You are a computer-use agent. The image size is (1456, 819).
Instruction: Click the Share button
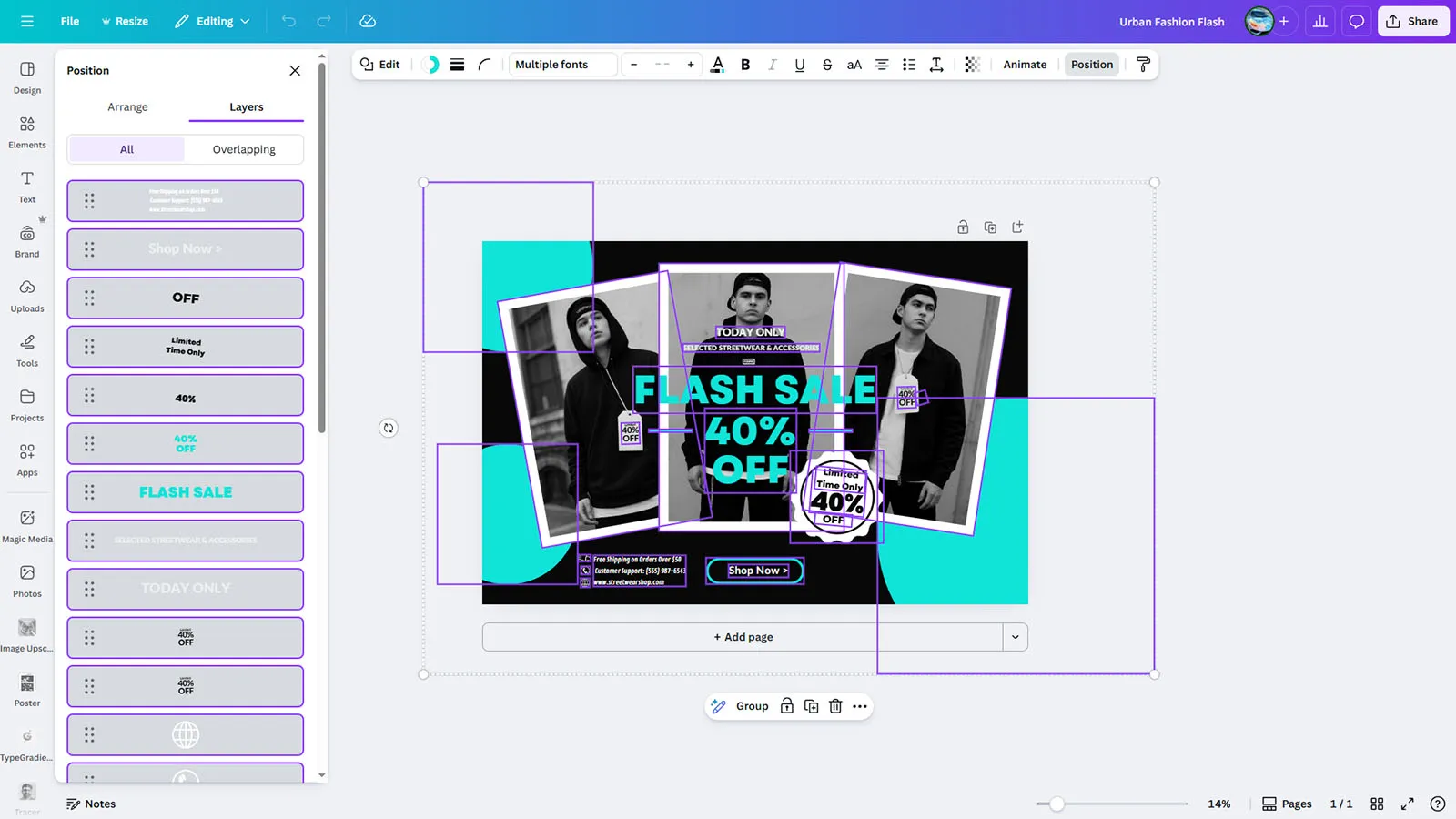(x=1412, y=22)
